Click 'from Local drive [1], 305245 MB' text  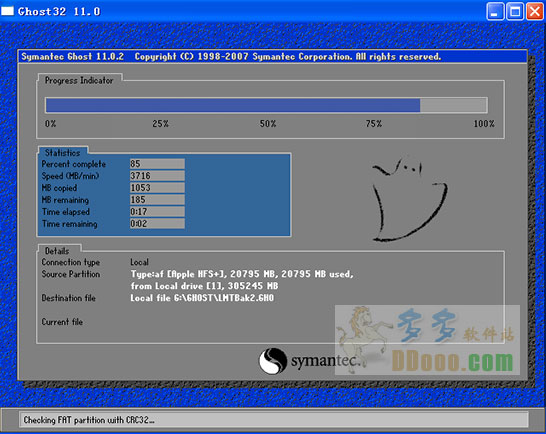[x=204, y=286]
